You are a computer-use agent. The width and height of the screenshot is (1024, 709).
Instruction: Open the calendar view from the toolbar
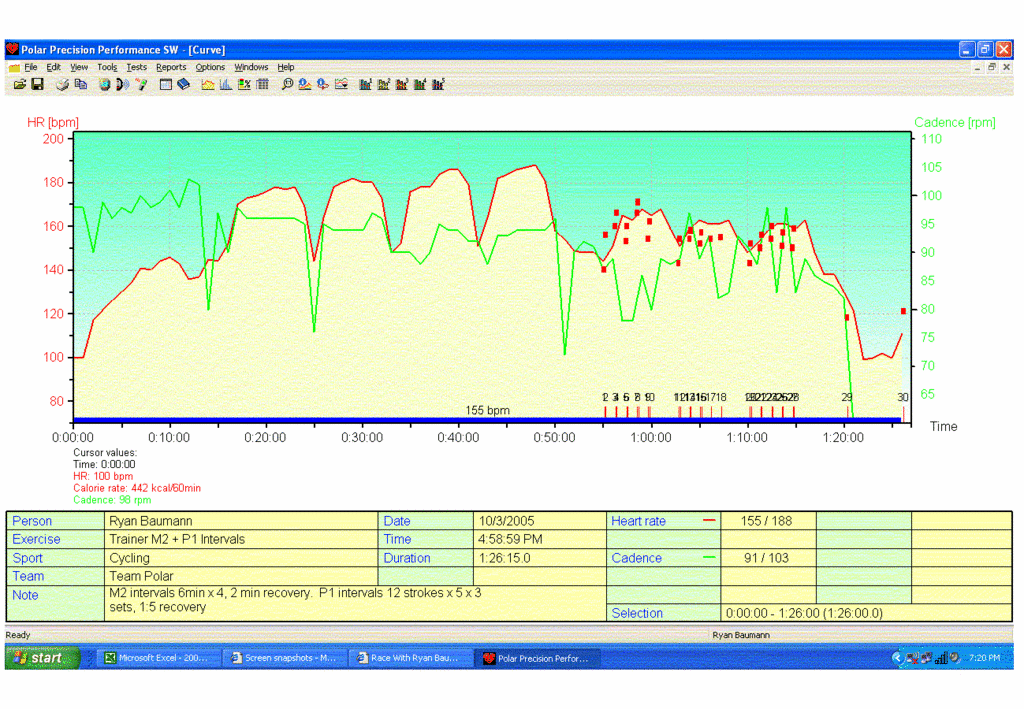[165, 84]
